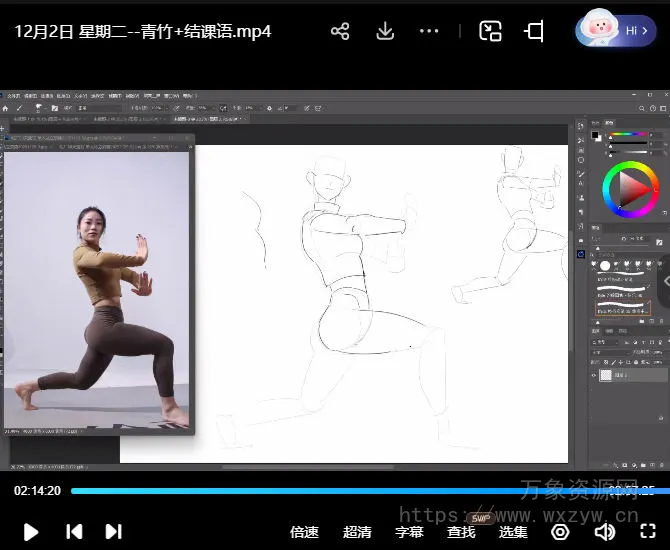Skip to the previous video
Screen dimensions: 670x550
[x=73, y=532]
